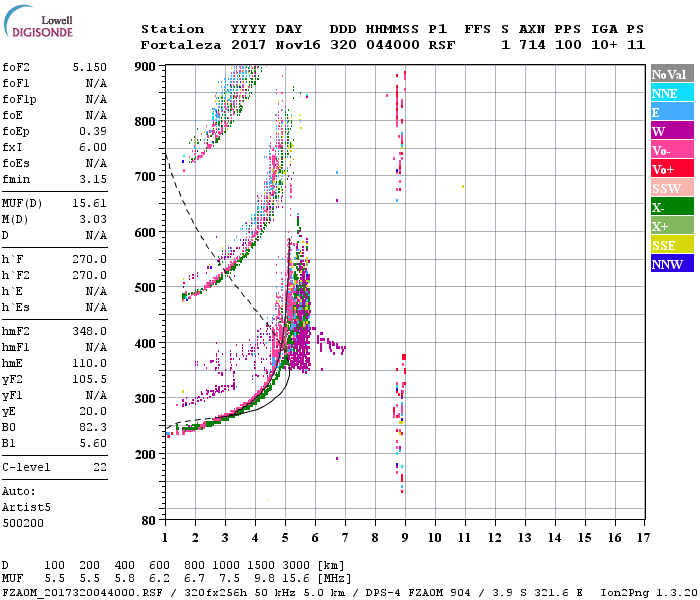
Task: Click the 044000 time value
Action: 393,45
